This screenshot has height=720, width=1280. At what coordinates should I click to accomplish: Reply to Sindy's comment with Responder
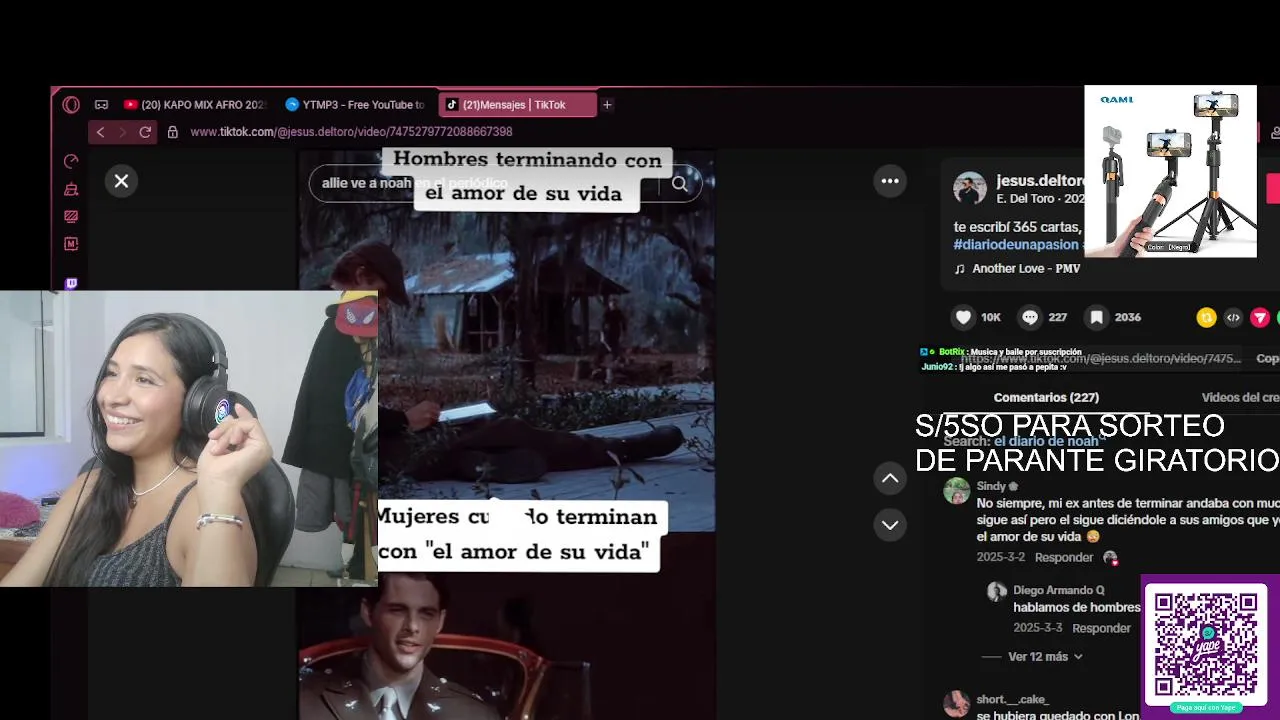[x=1064, y=558]
